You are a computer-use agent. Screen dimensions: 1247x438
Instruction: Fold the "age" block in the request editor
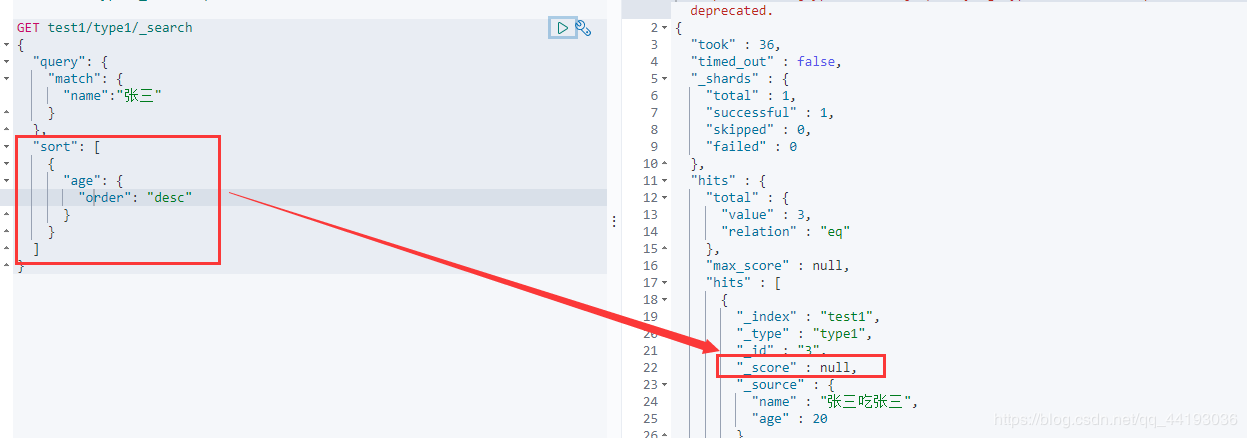coord(6,181)
